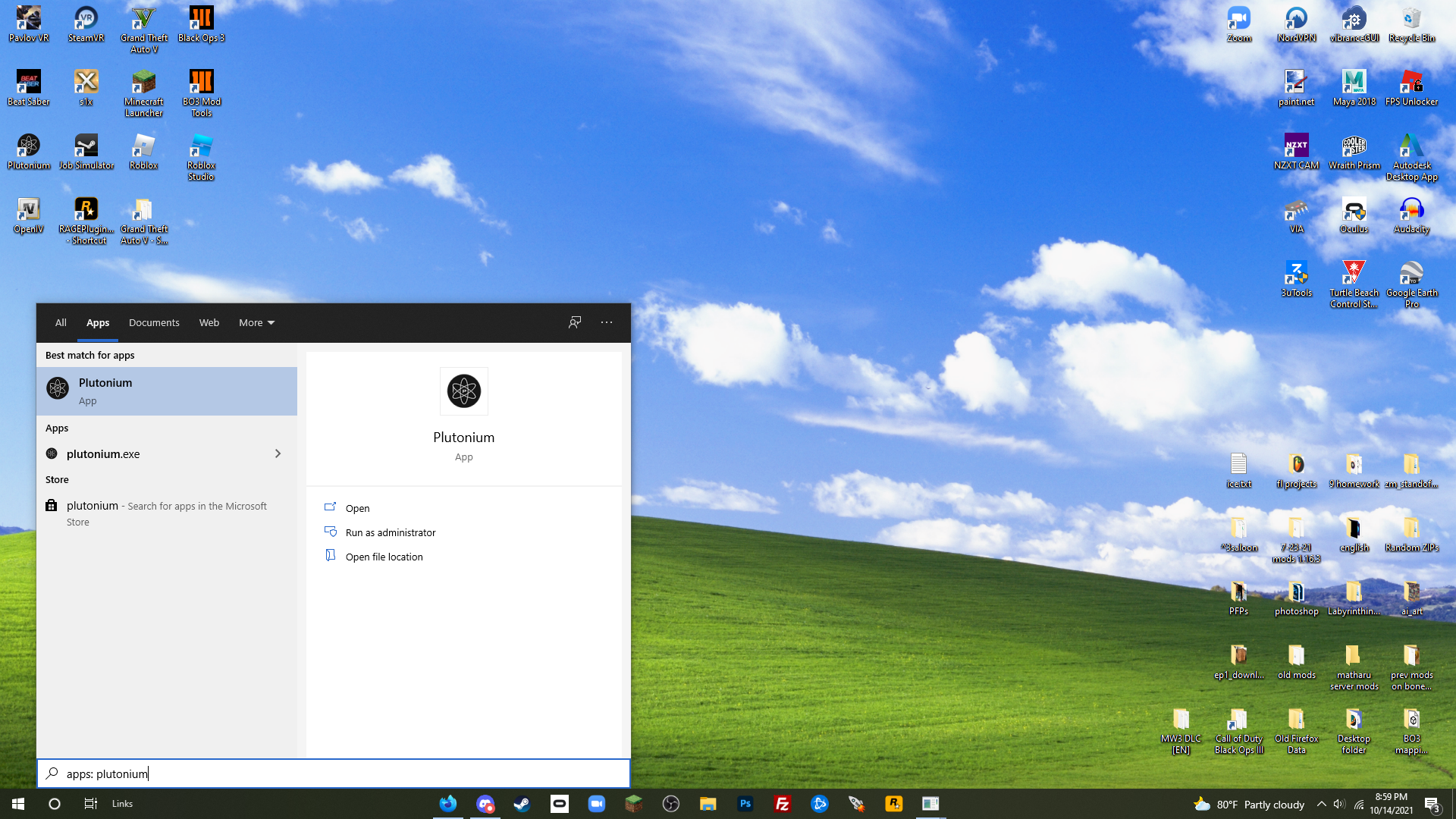Select the MW3 DLC [EN] folder
The width and height of the screenshot is (1456, 819).
tap(1181, 731)
